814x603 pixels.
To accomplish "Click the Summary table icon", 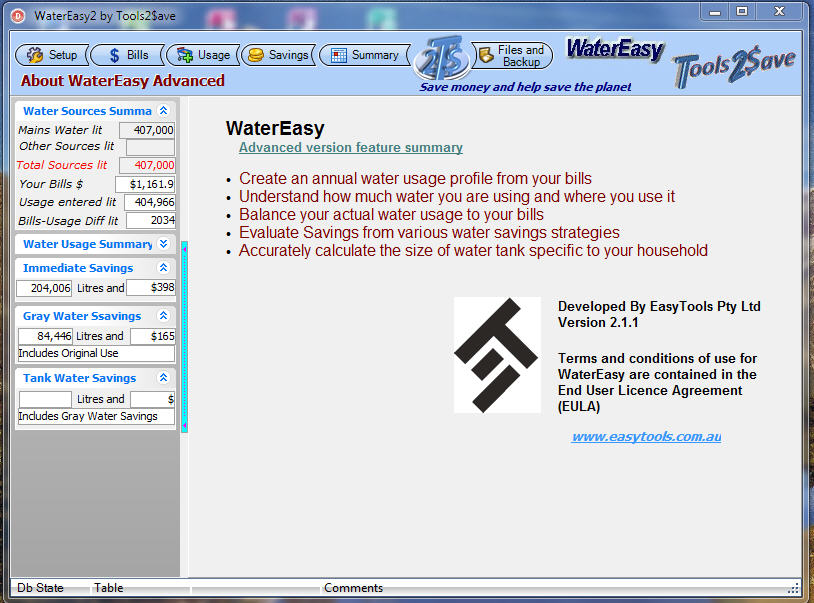I will [x=339, y=55].
